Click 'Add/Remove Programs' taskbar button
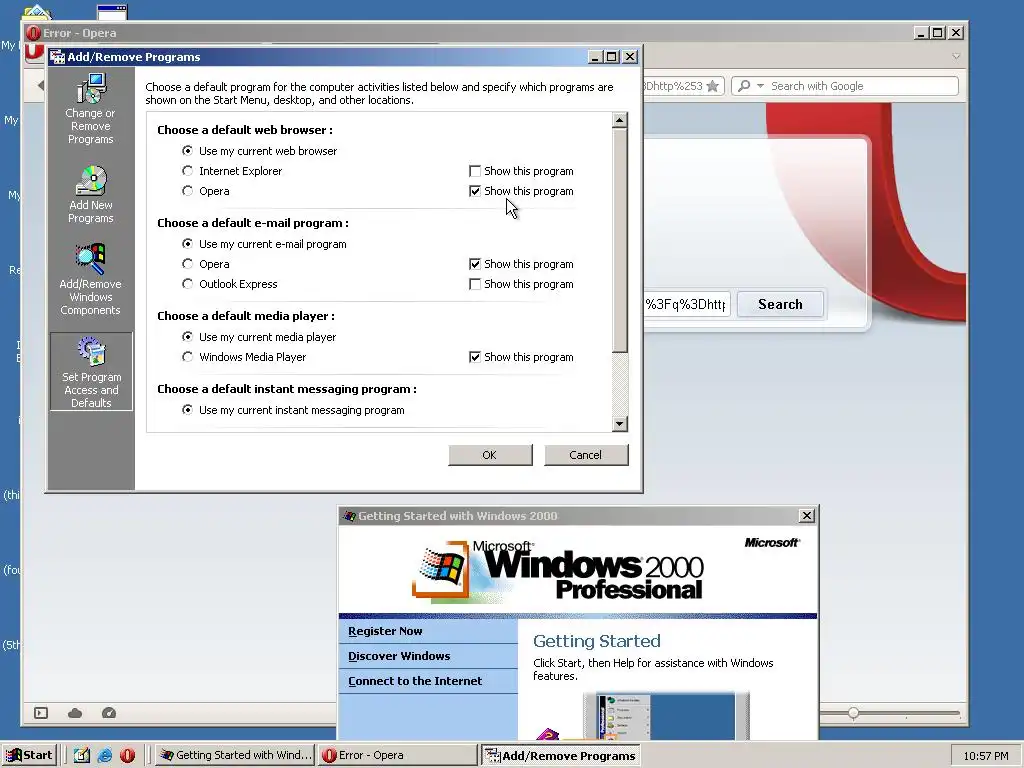This screenshot has height=768, width=1024. pos(560,755)
